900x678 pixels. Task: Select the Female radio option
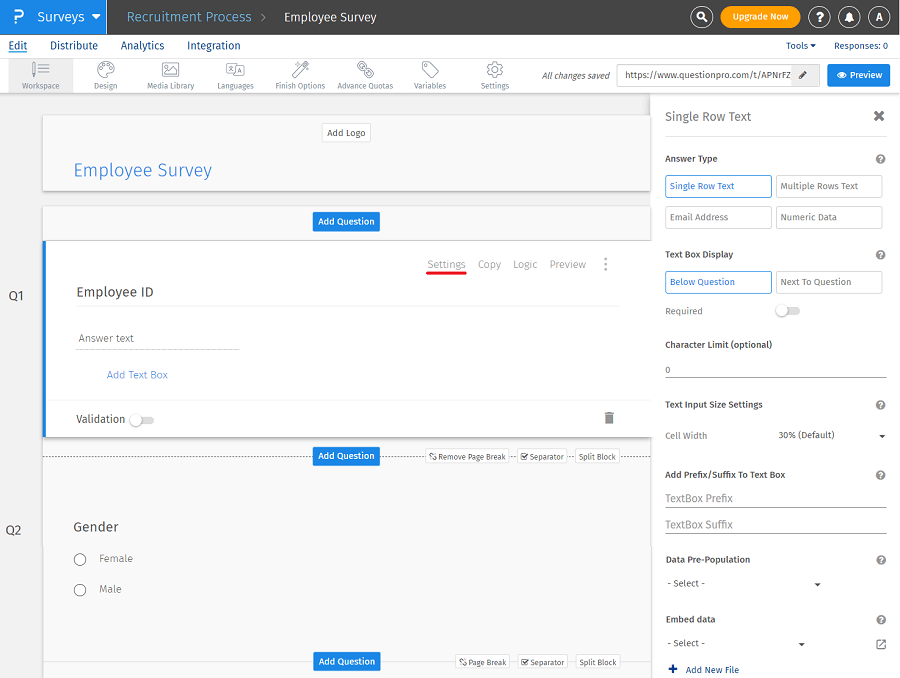(x=80, y=559)
